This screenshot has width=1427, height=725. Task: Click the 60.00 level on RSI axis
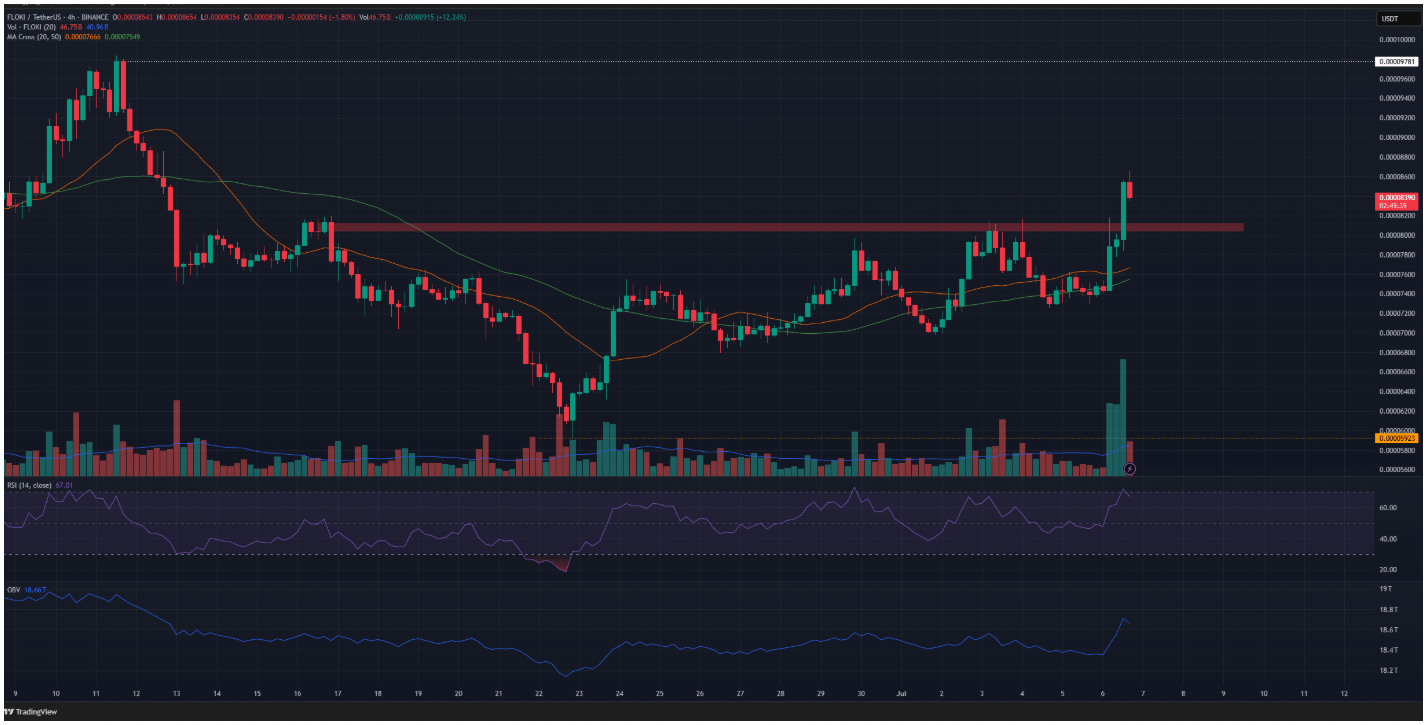pyautogui.click(x=1387, y=508)
